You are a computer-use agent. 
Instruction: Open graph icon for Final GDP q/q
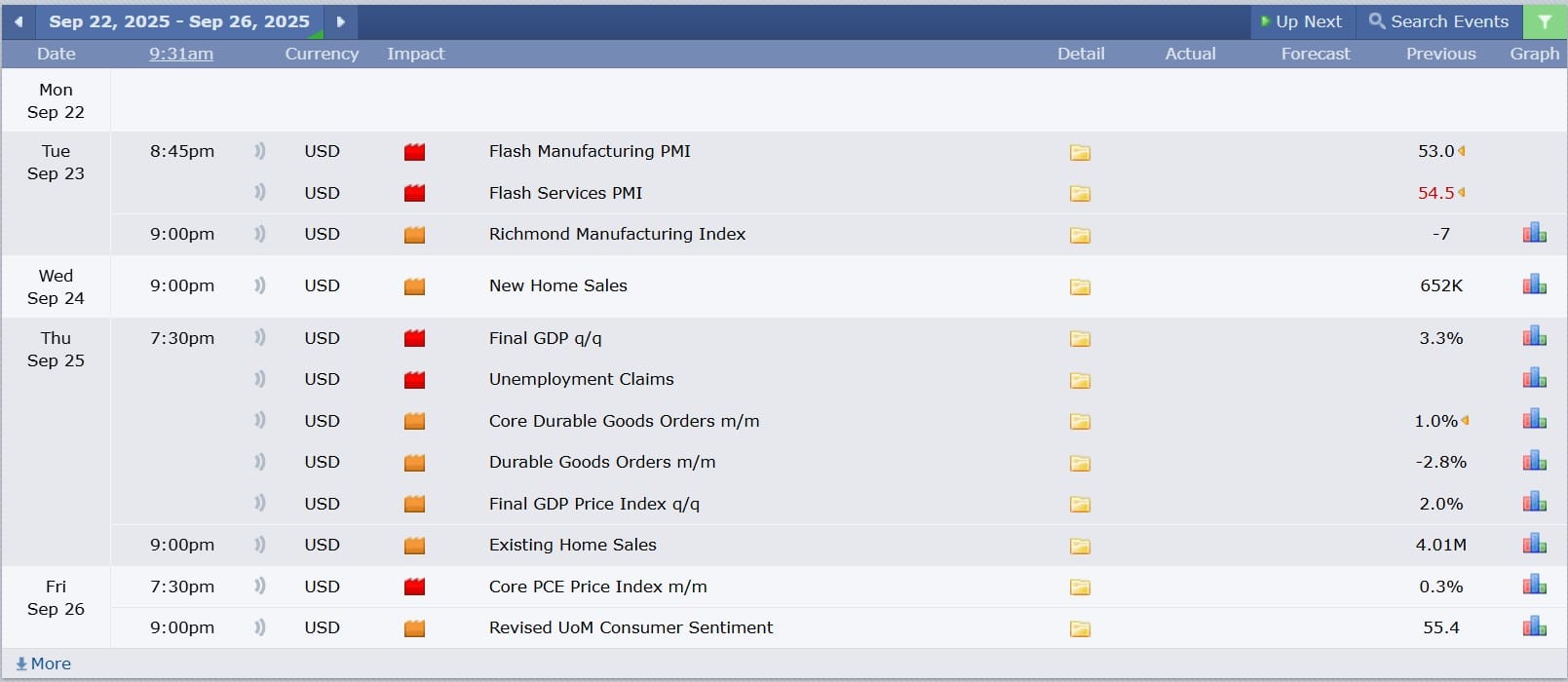[1534, 338]
